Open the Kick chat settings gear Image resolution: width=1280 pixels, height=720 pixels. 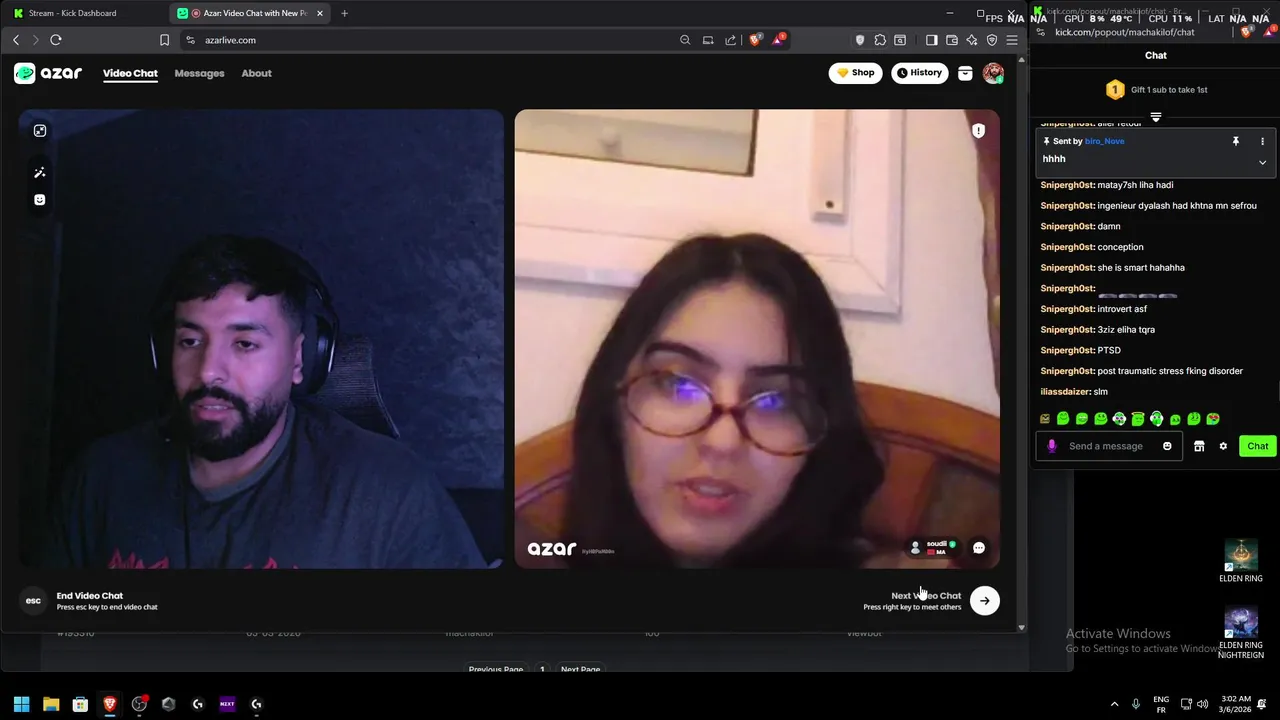(x=1223, y=446)
